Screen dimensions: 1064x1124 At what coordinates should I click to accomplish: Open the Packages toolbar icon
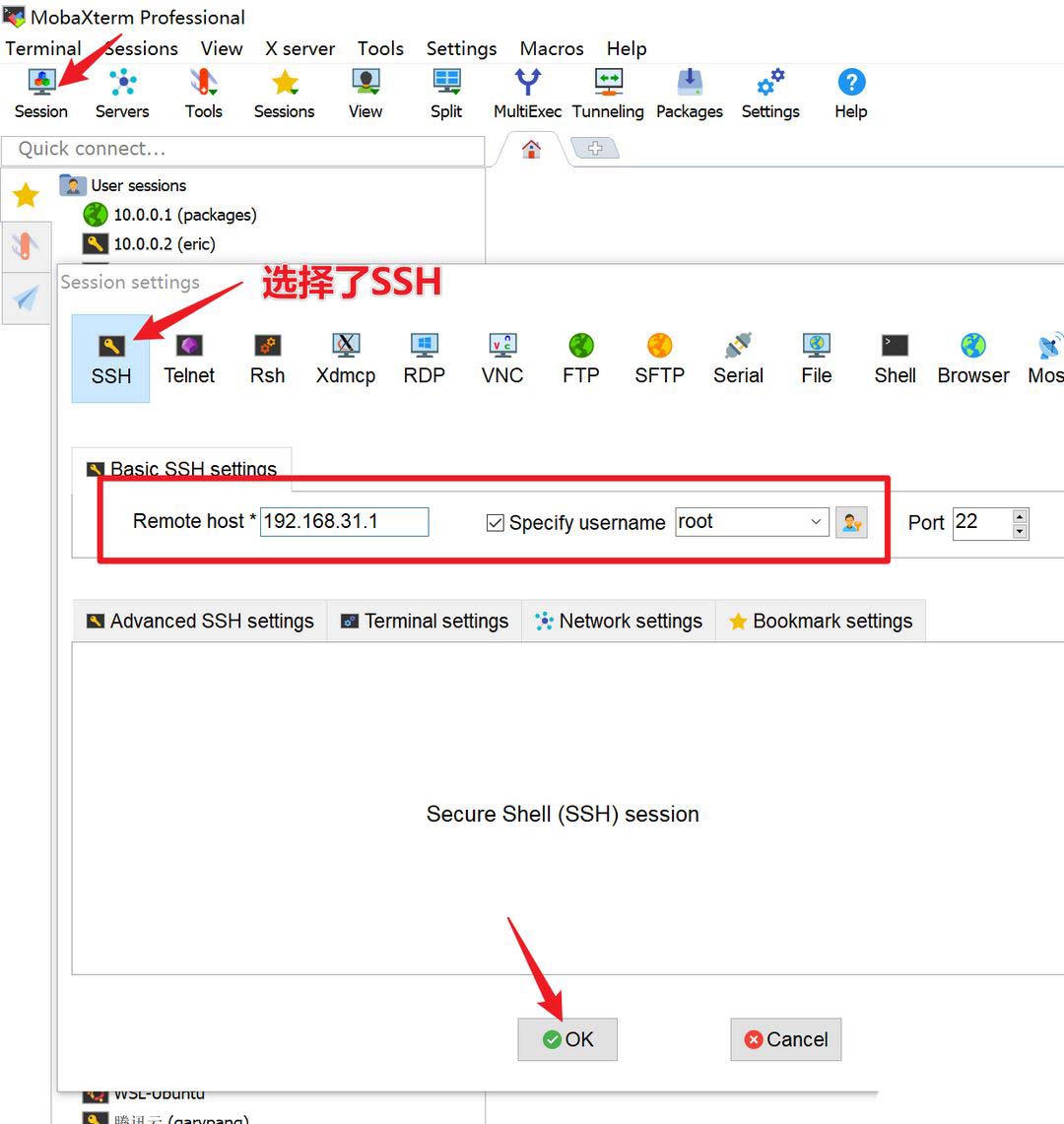pos(690,94)
